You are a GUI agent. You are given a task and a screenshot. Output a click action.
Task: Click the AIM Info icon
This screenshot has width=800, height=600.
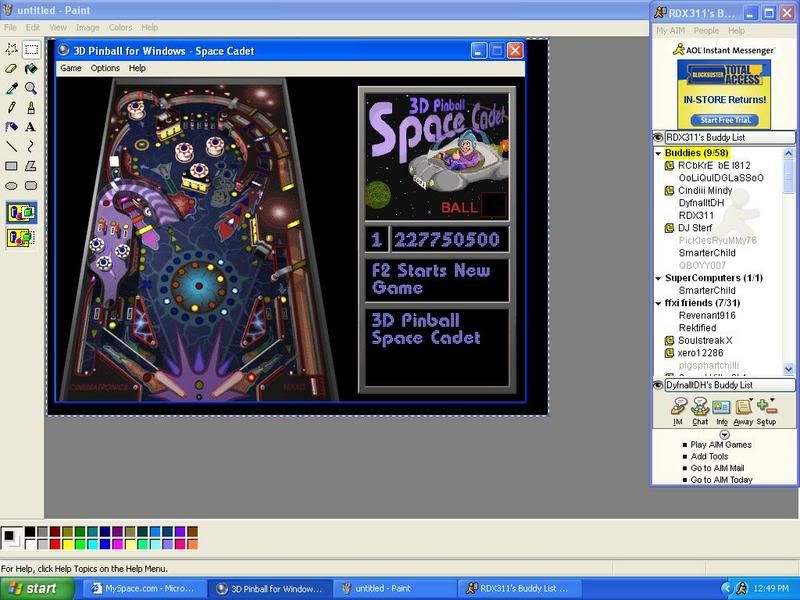[x=721, y=411]
